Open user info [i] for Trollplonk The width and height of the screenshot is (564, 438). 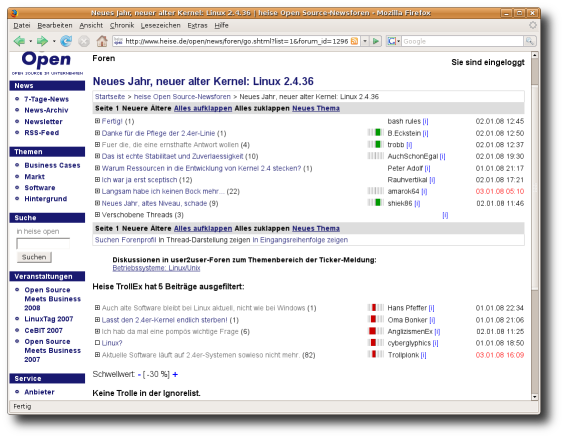pyautogui.click(x=423, y=355)
